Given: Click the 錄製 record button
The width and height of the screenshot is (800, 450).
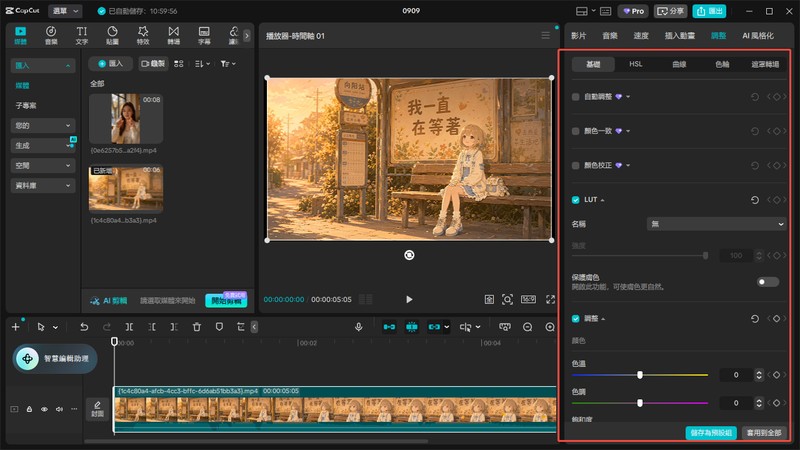Looking at the screenshot, I should [x=153, y=64].
